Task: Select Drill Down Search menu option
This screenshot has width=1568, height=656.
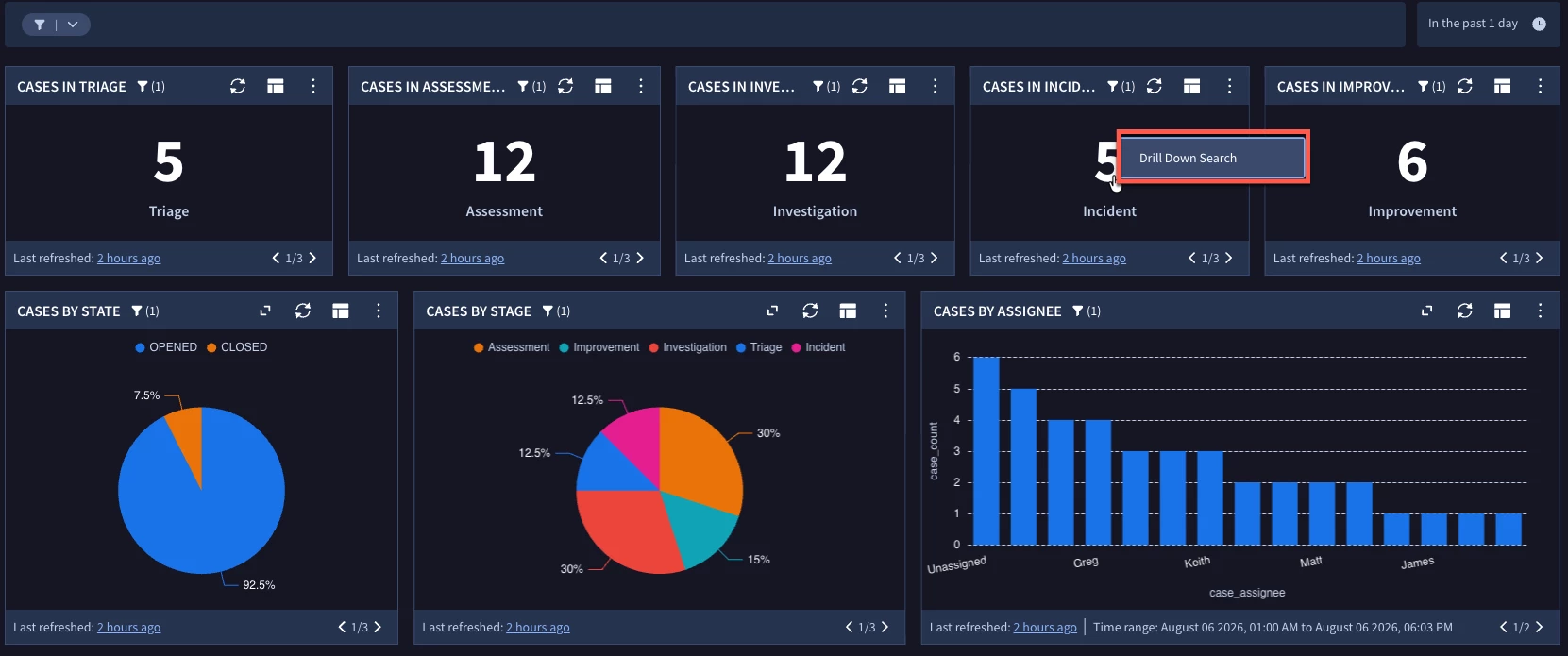Action: click(1213, 158)
